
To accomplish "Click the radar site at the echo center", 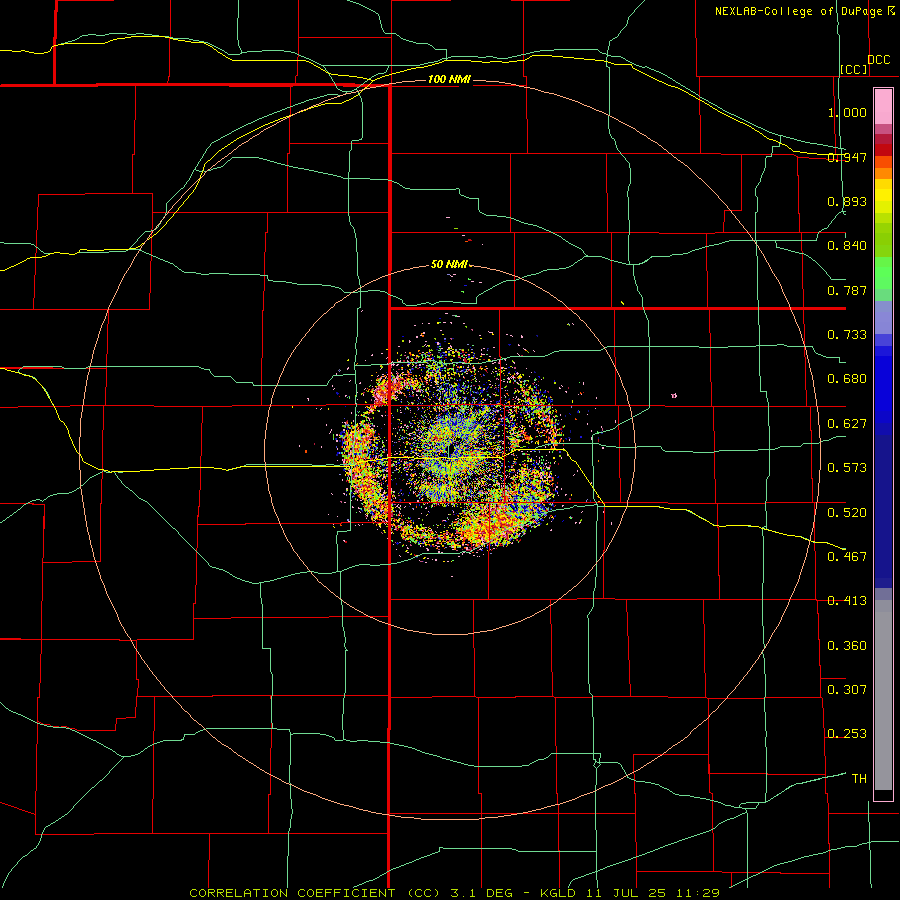I will 450,450.
